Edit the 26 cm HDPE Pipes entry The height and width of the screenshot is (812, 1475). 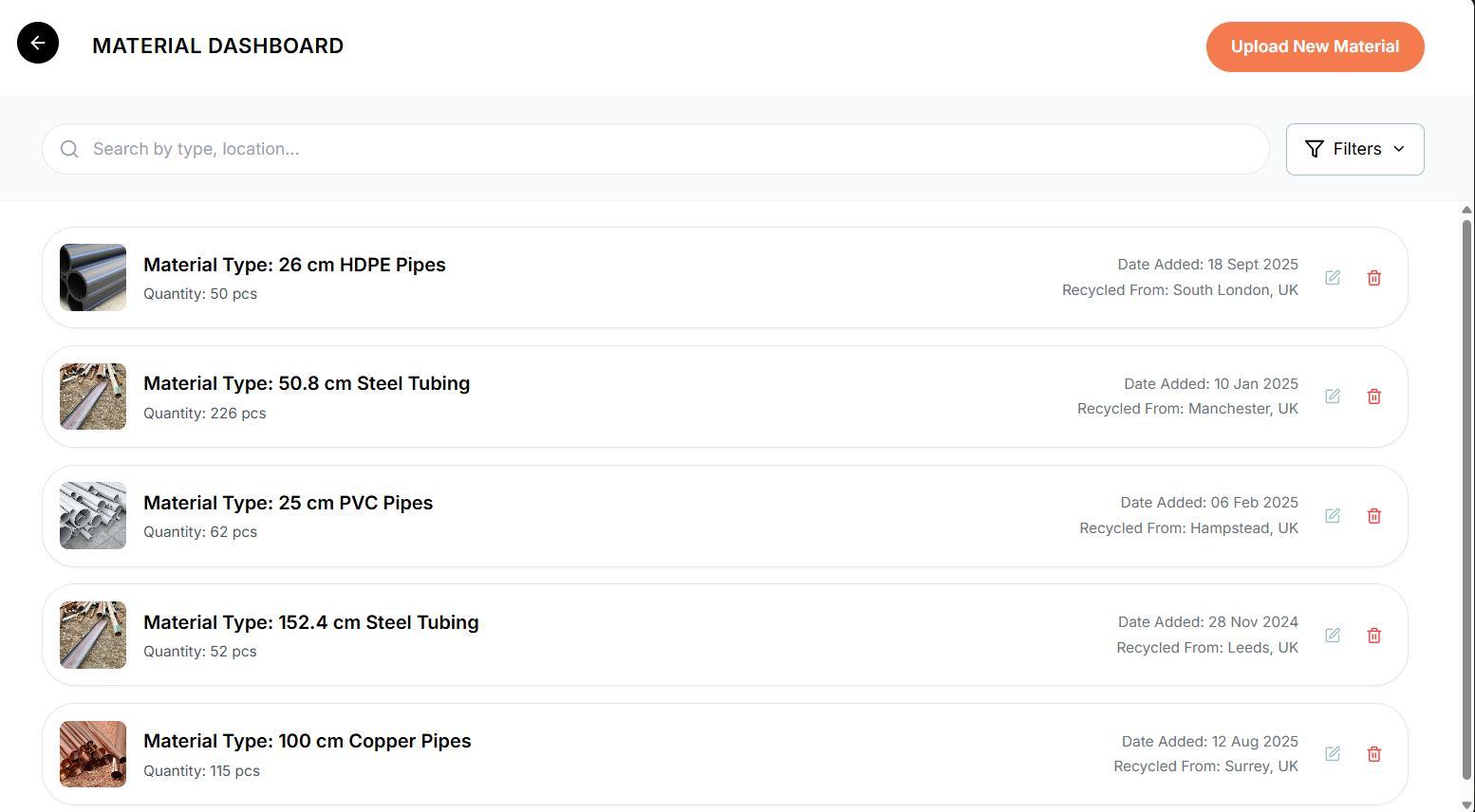click(1333, 278)
